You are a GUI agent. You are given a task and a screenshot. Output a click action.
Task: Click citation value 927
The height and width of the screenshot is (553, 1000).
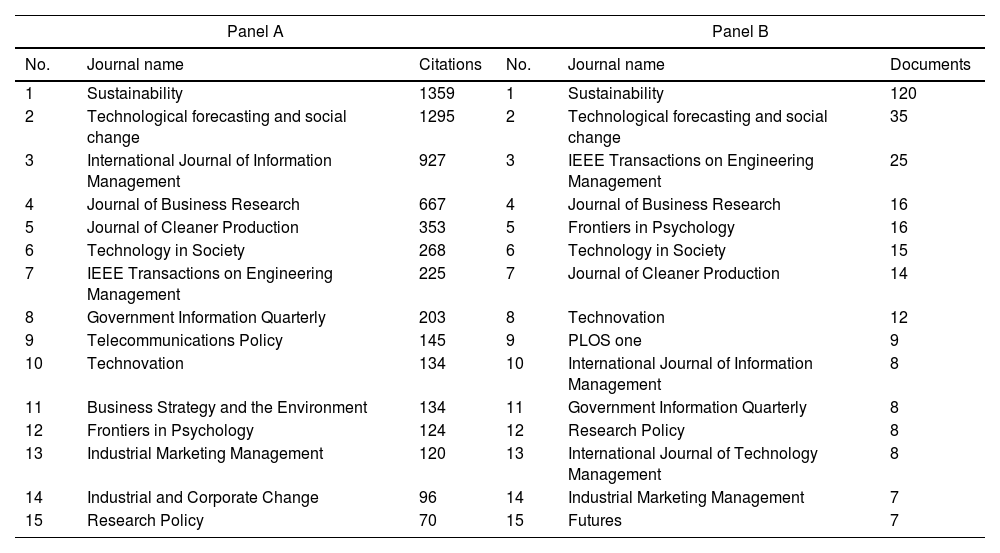click(x=432, y=161)
